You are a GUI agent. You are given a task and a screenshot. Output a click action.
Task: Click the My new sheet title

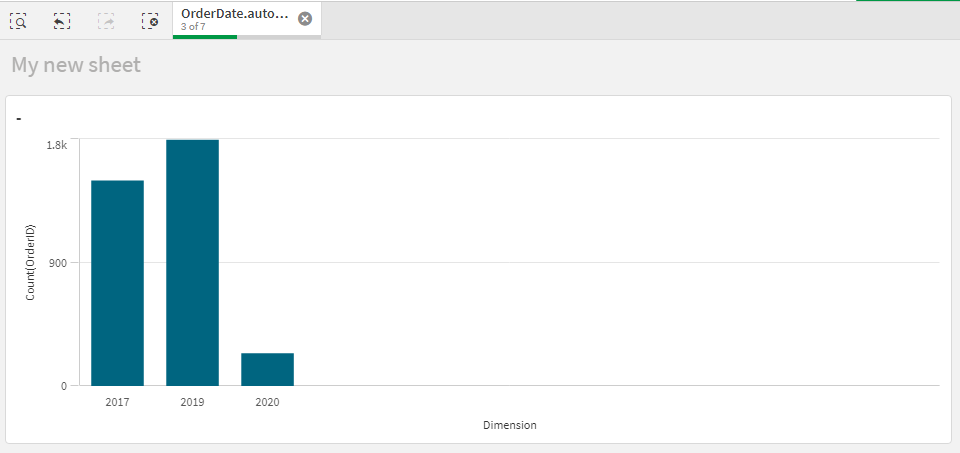tap(76, 66)
